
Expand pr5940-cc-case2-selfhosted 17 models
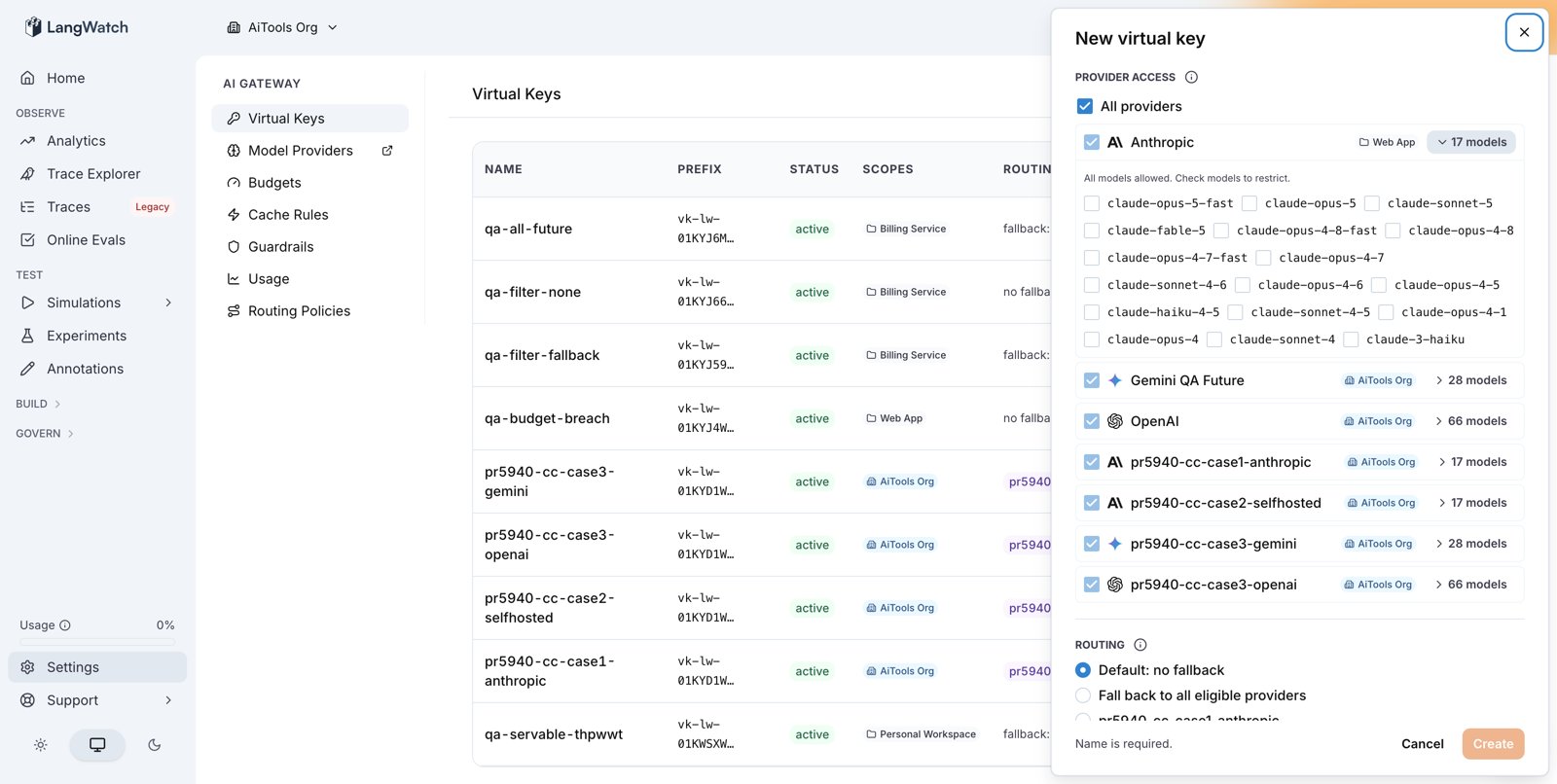tap(1472, 503)
